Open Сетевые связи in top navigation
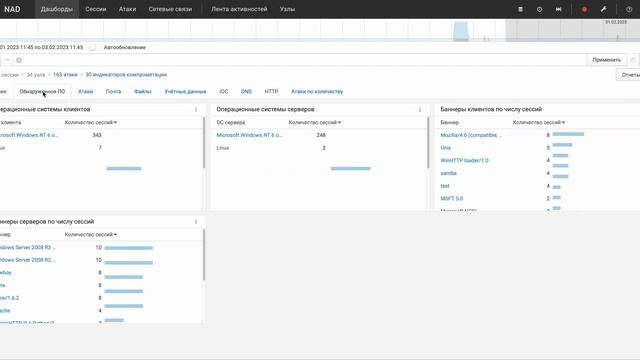This screenshot has height=360, width=640. pyautogui.click(x=170, y=9)
